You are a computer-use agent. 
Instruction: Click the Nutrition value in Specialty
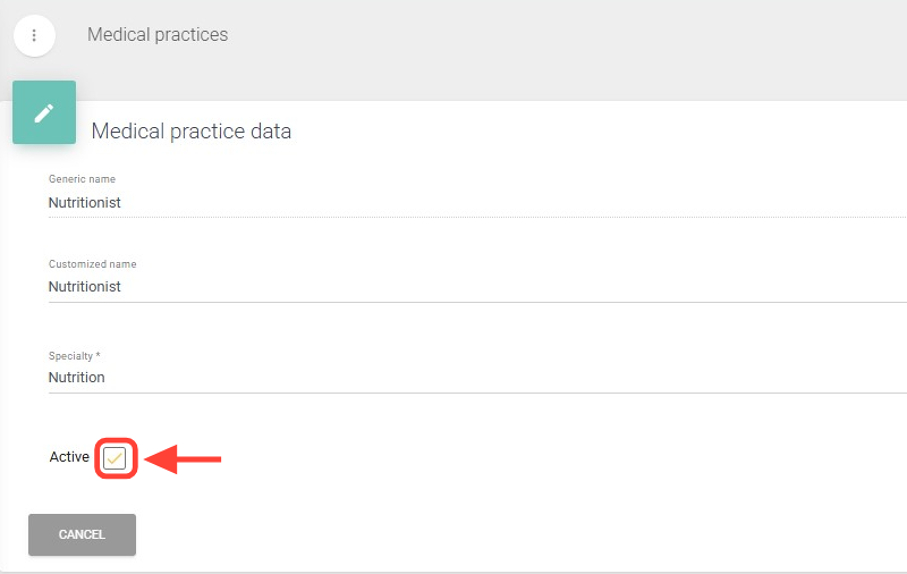point(77,377)
